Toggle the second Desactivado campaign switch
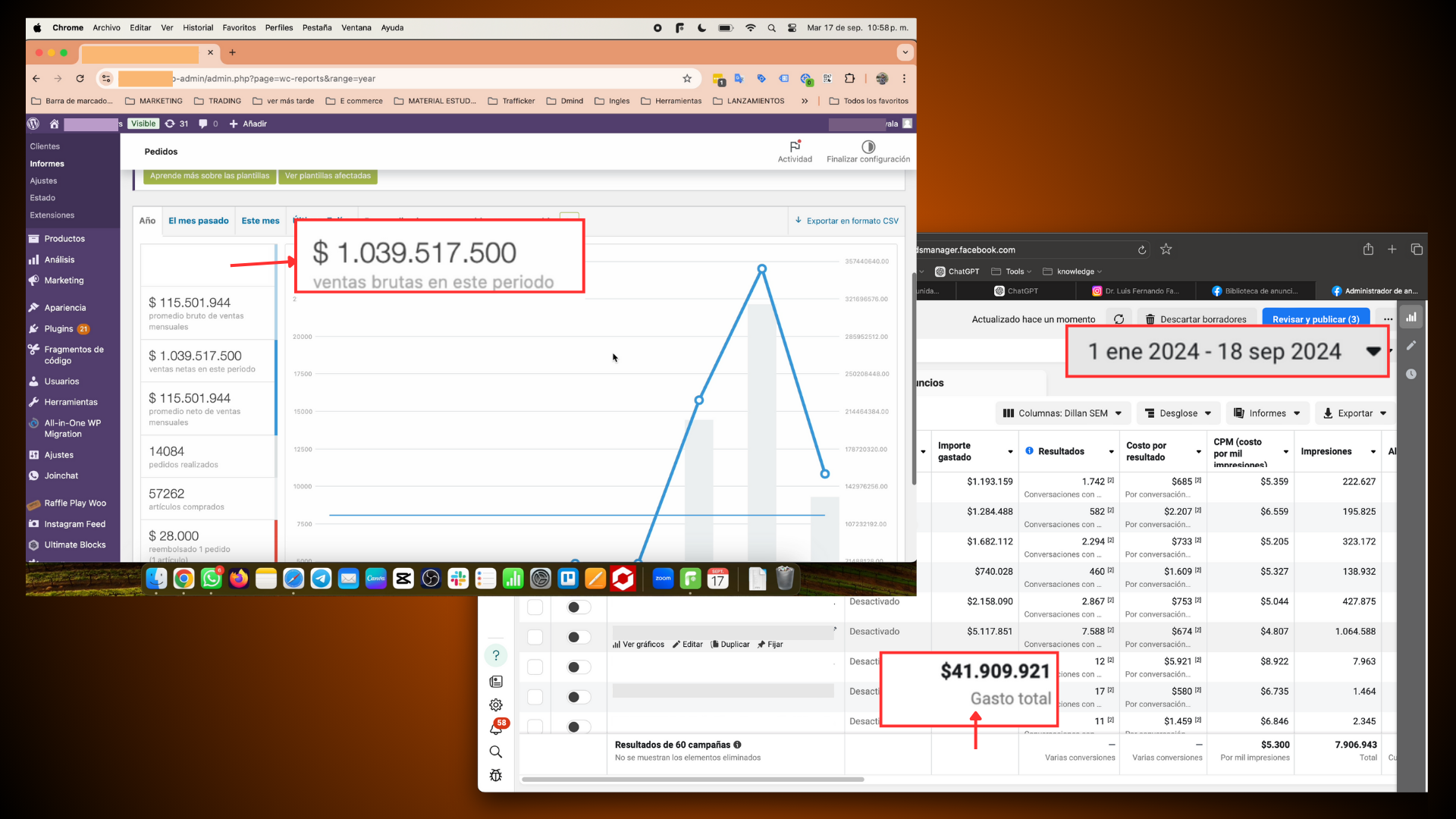1456x819 pixels. 579,637
